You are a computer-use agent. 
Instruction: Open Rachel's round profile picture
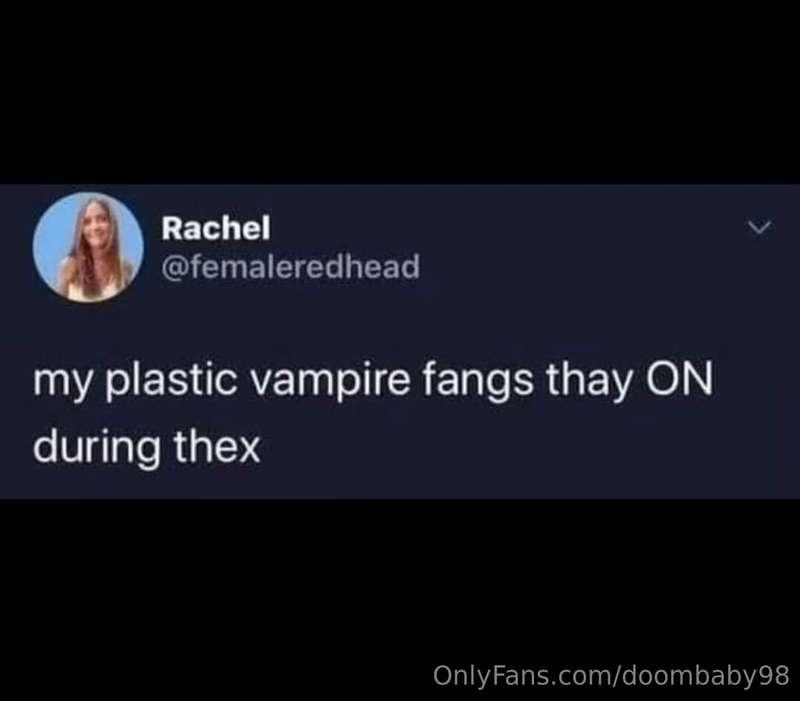click(88, 247)
